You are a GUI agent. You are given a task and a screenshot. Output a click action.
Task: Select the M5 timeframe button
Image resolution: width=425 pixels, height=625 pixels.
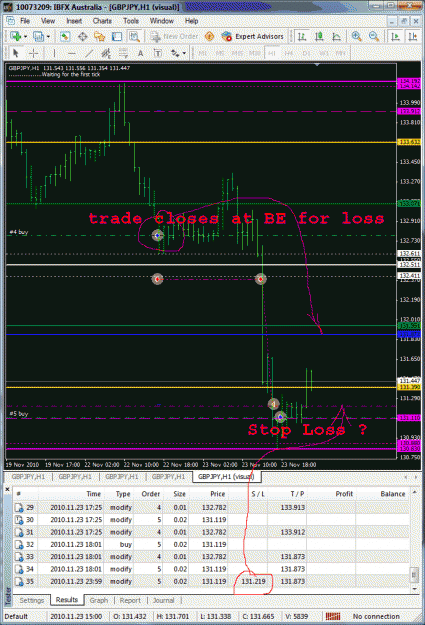click(x=220, y=53)
